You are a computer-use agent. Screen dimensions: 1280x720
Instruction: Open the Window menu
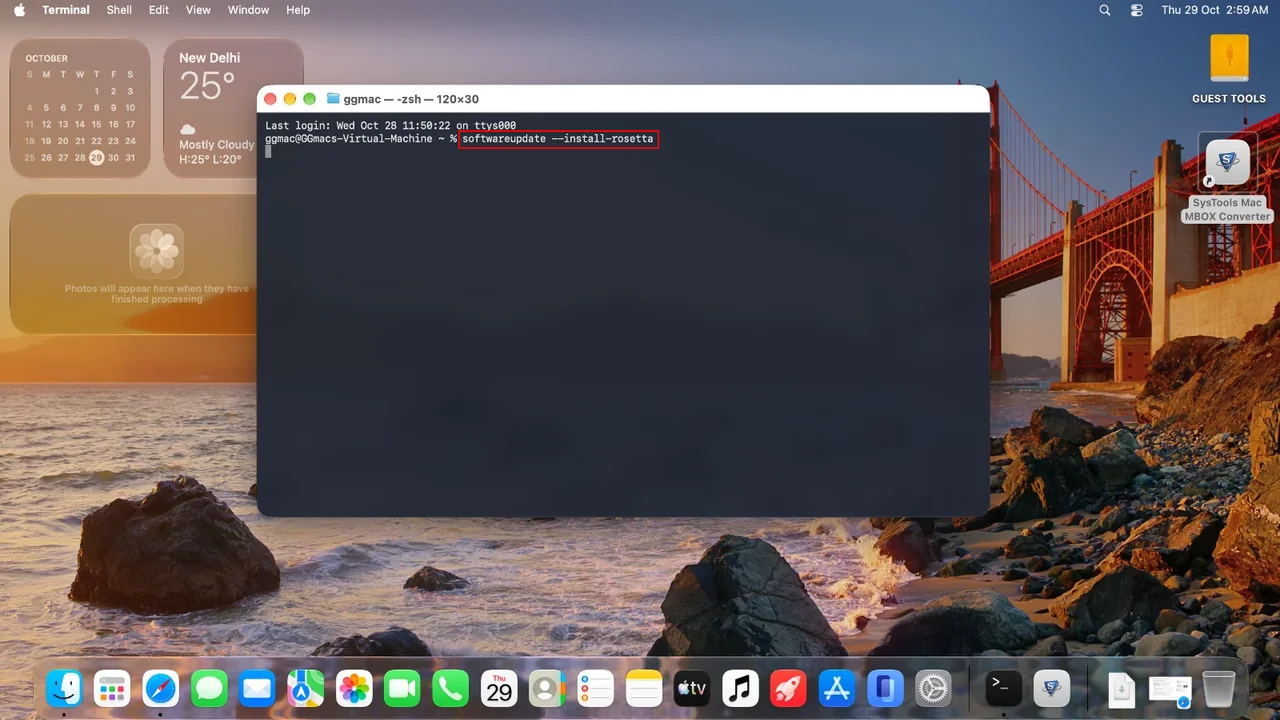248,10
